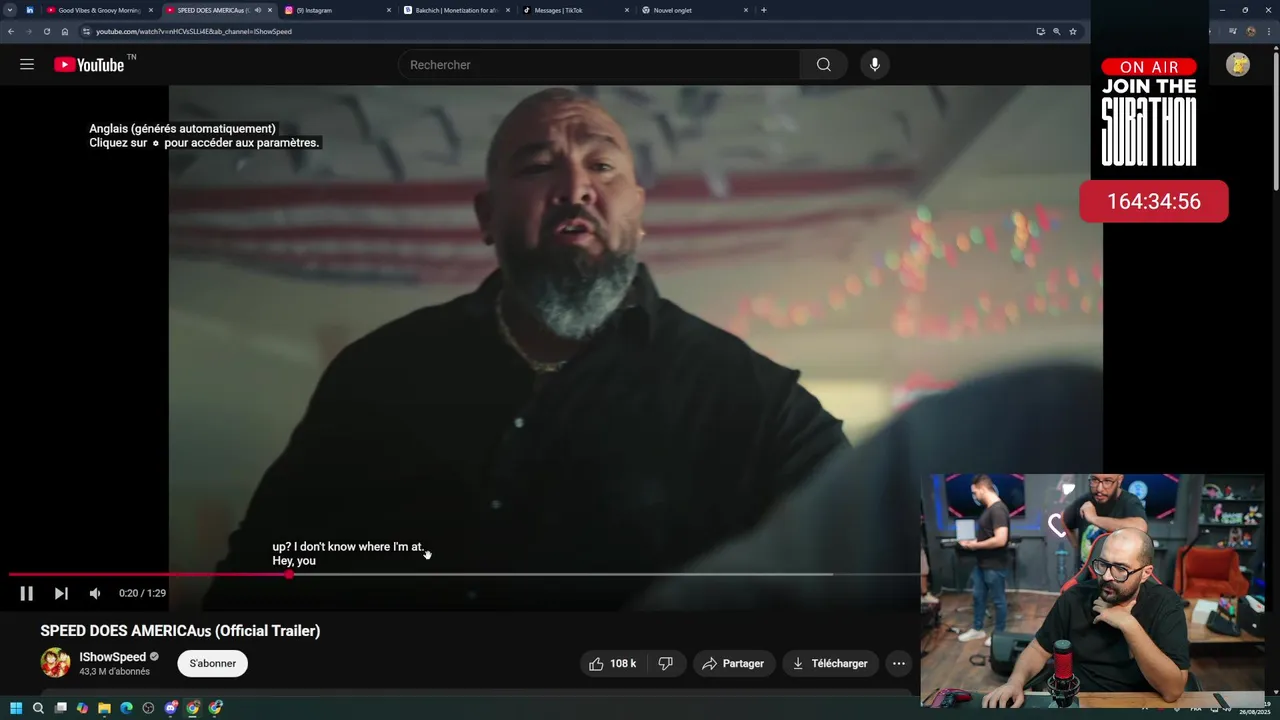Pause the video with the pause button
Screen dimensions: 1280x720
click(x=27, y=593)
